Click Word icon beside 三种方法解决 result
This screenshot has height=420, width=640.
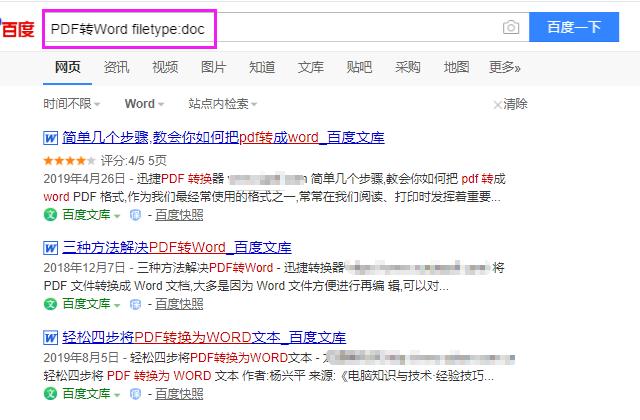(51, 248)
